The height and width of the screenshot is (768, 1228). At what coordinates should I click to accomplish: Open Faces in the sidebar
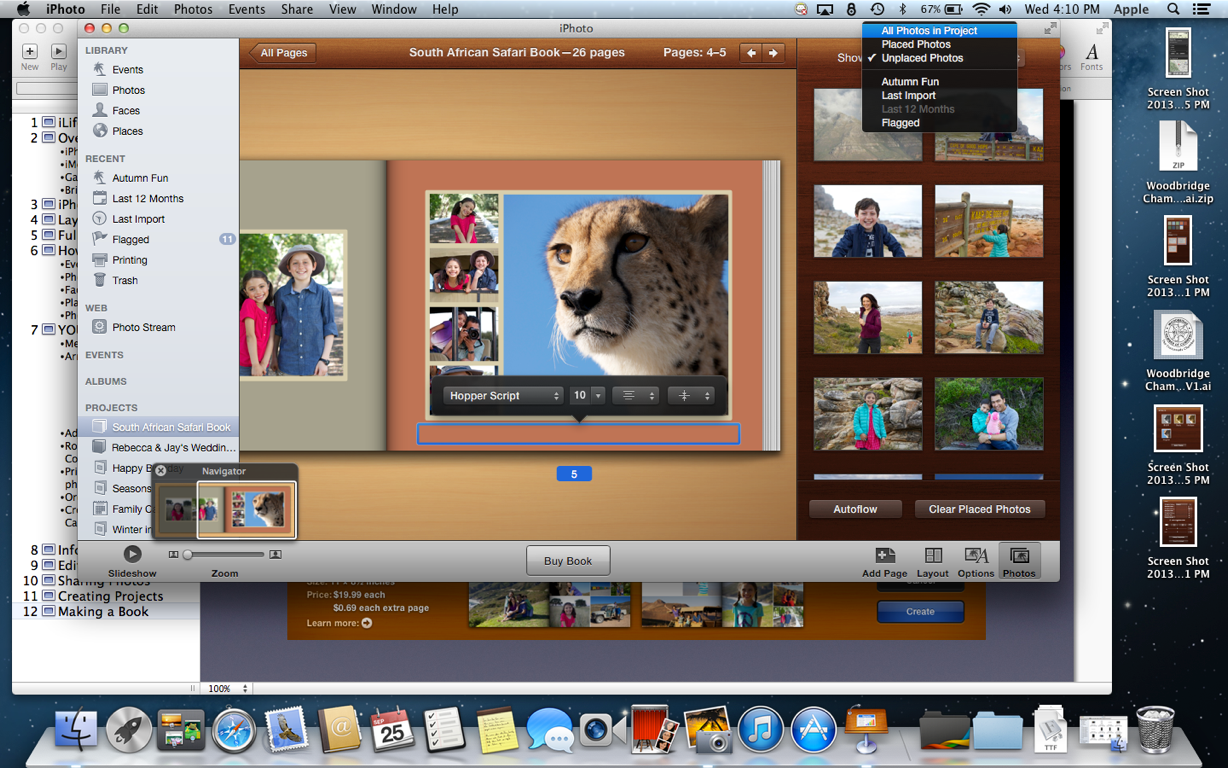pos(126,111)
